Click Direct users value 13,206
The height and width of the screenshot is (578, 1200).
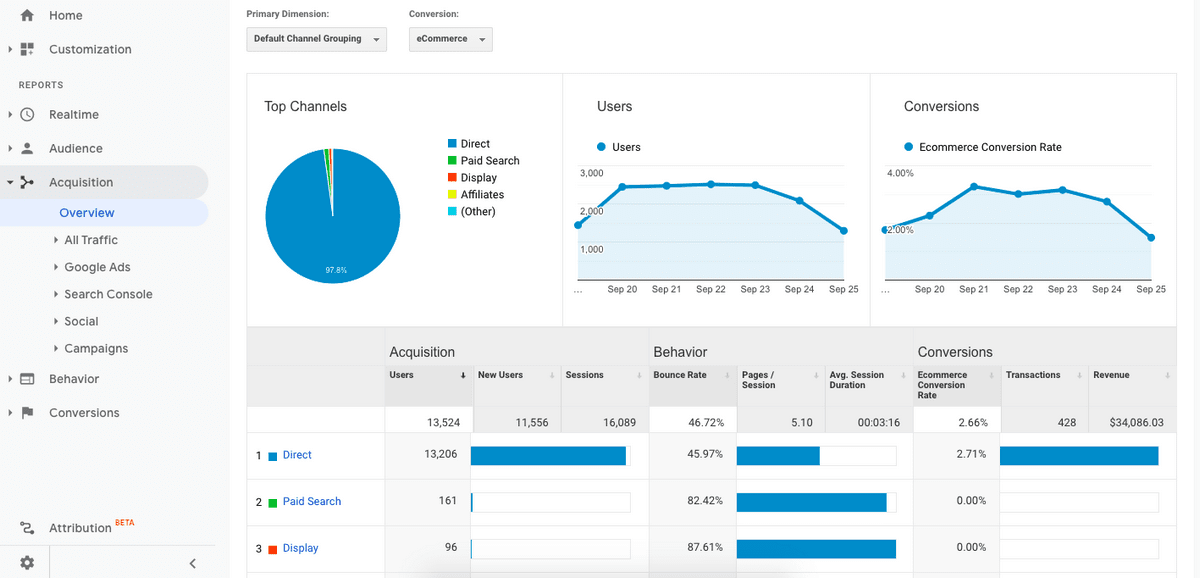(441, 454)
